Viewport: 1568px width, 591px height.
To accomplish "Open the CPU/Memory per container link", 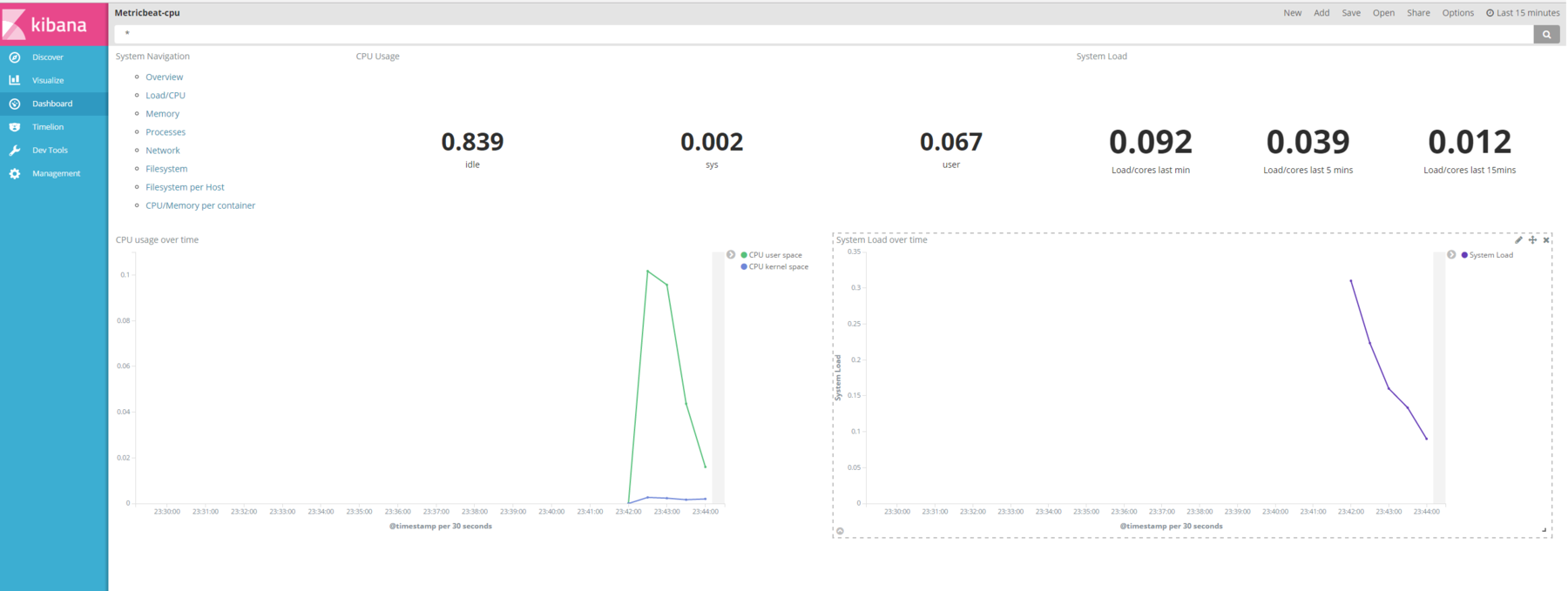I will 200,205.
